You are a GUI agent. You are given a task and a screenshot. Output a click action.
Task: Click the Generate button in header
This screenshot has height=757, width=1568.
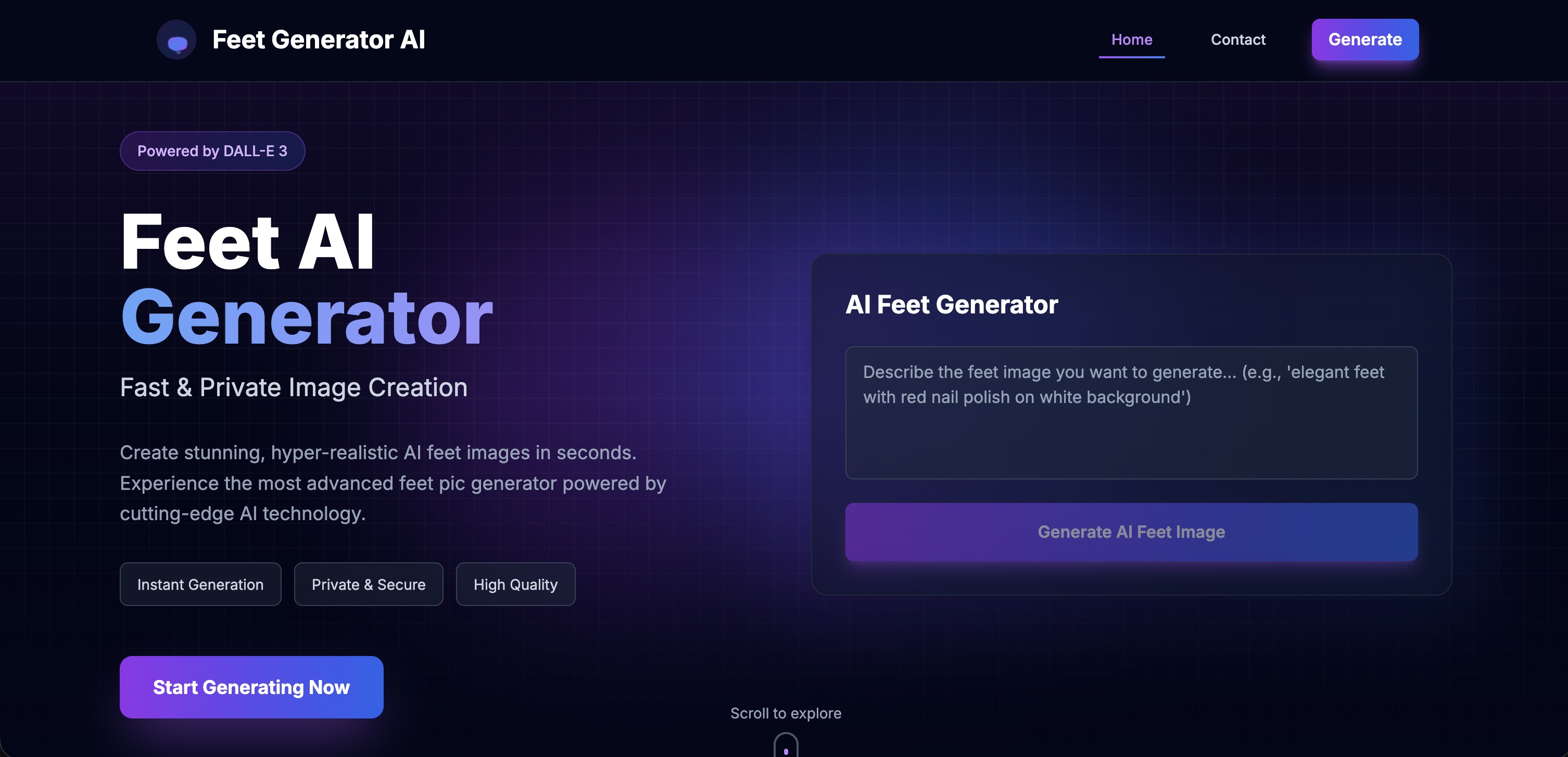coord(1364,40)
